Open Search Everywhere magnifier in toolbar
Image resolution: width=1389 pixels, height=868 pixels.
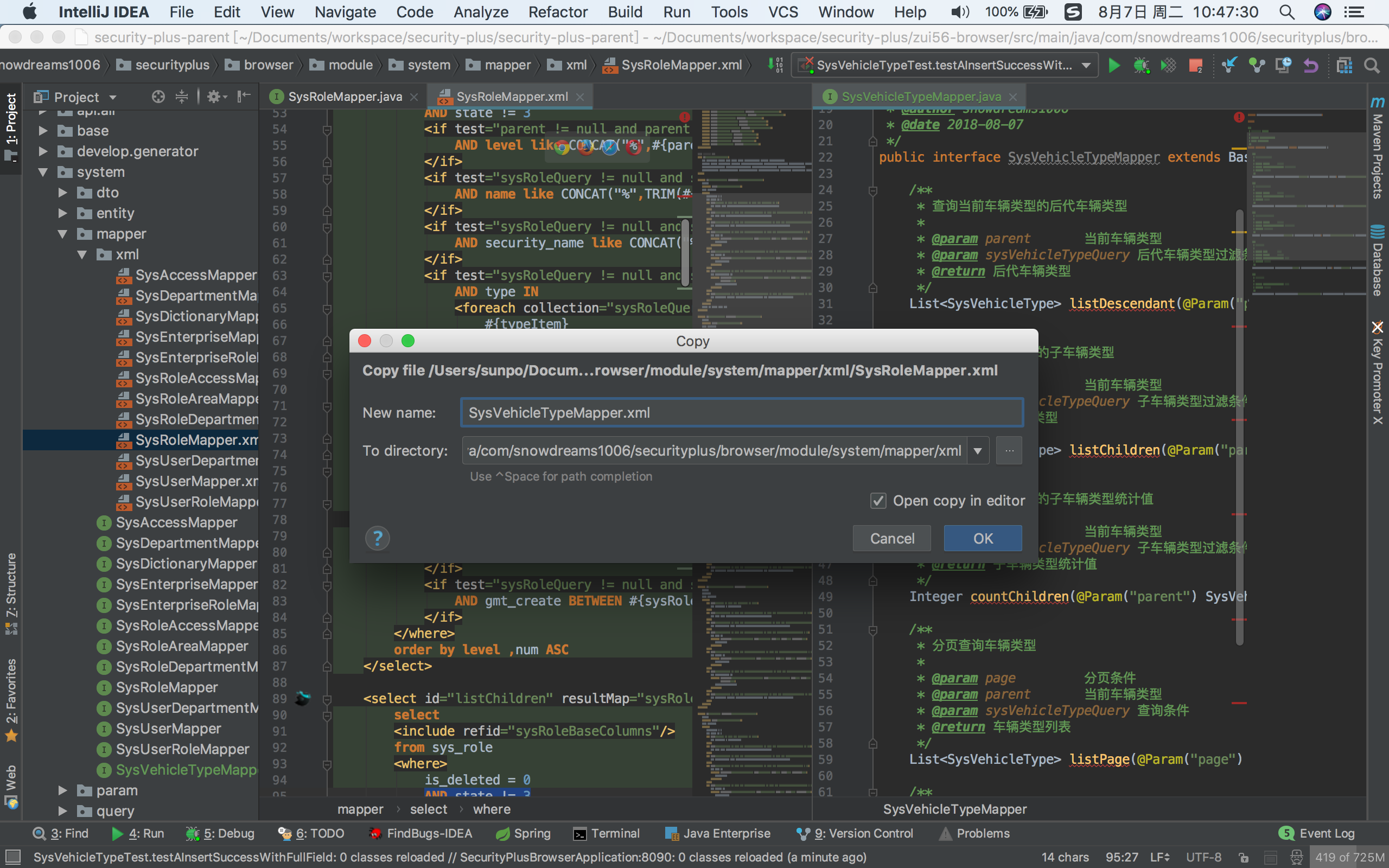tap(1372, 66)
